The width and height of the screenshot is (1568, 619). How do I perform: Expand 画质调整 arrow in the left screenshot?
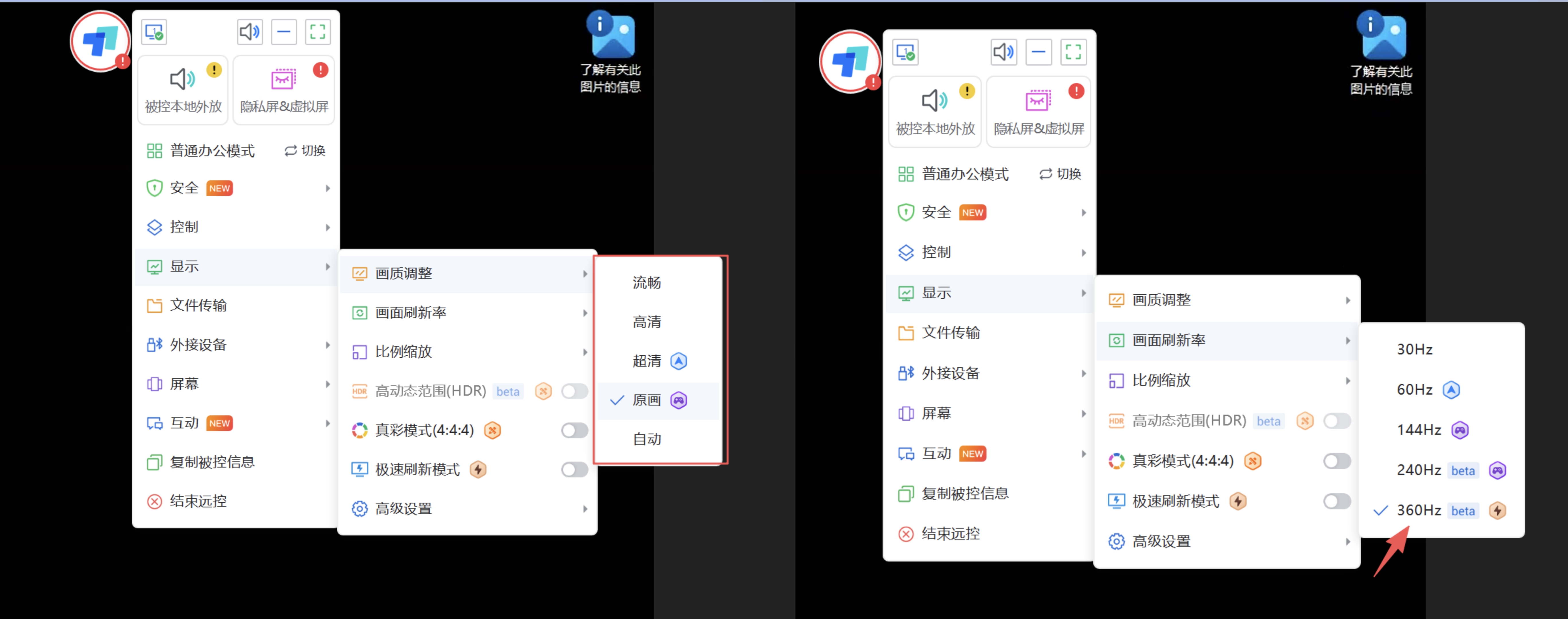click(x=585, y=274)
